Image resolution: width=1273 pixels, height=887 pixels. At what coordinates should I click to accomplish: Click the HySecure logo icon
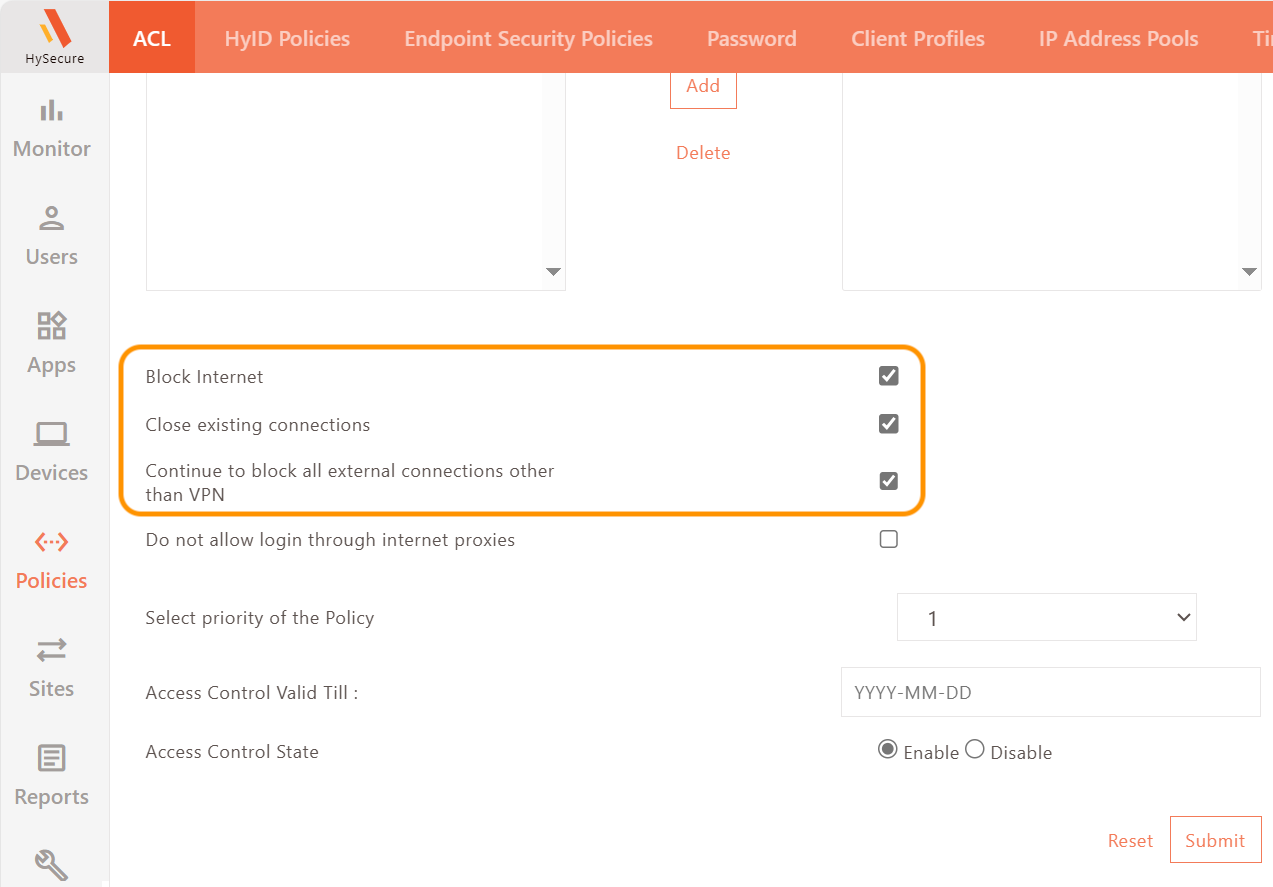[54, 28]
